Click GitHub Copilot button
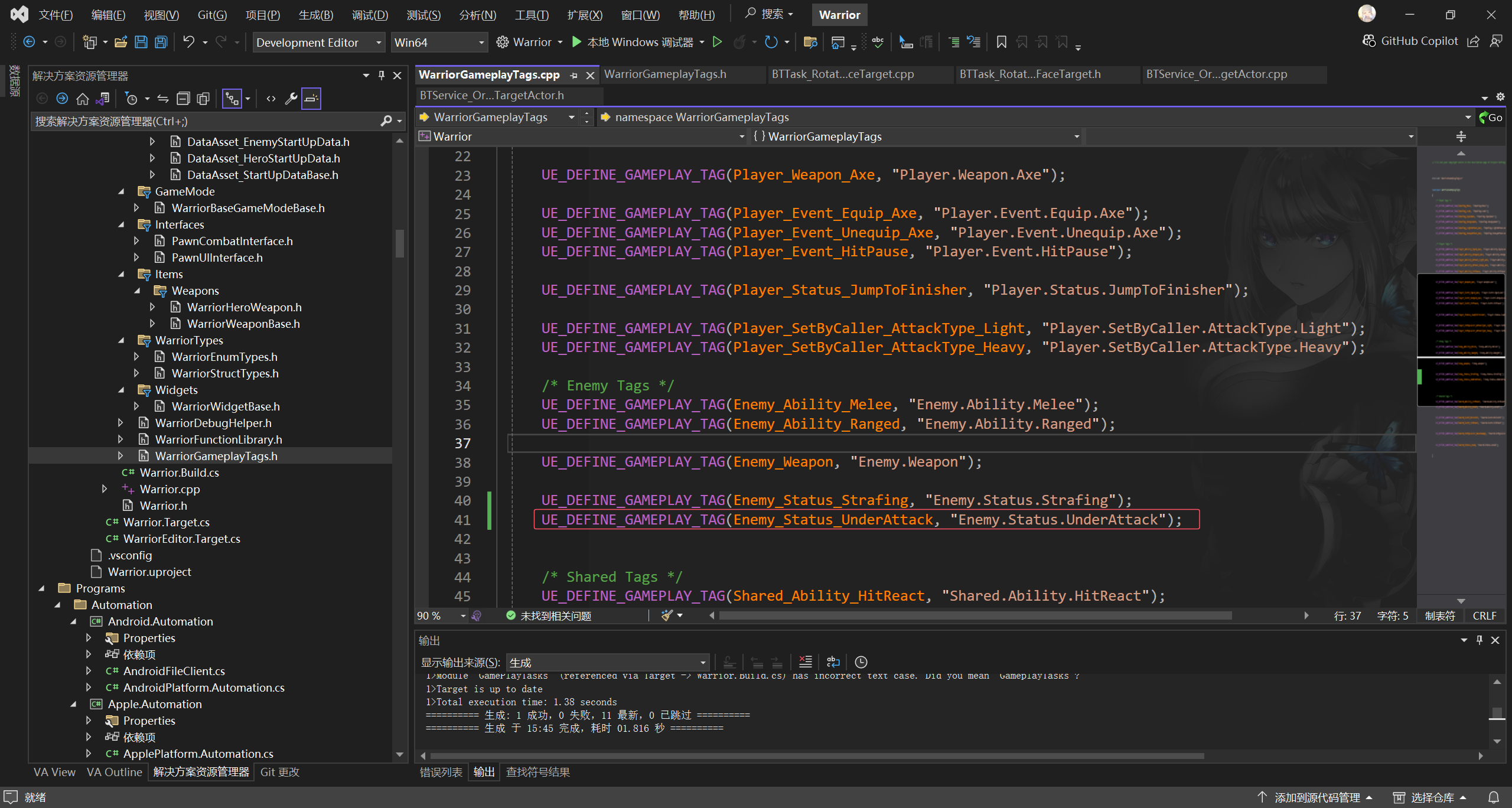Image resolution: width=1512 pixels, height=808 pixels. tap(1410, 41)
